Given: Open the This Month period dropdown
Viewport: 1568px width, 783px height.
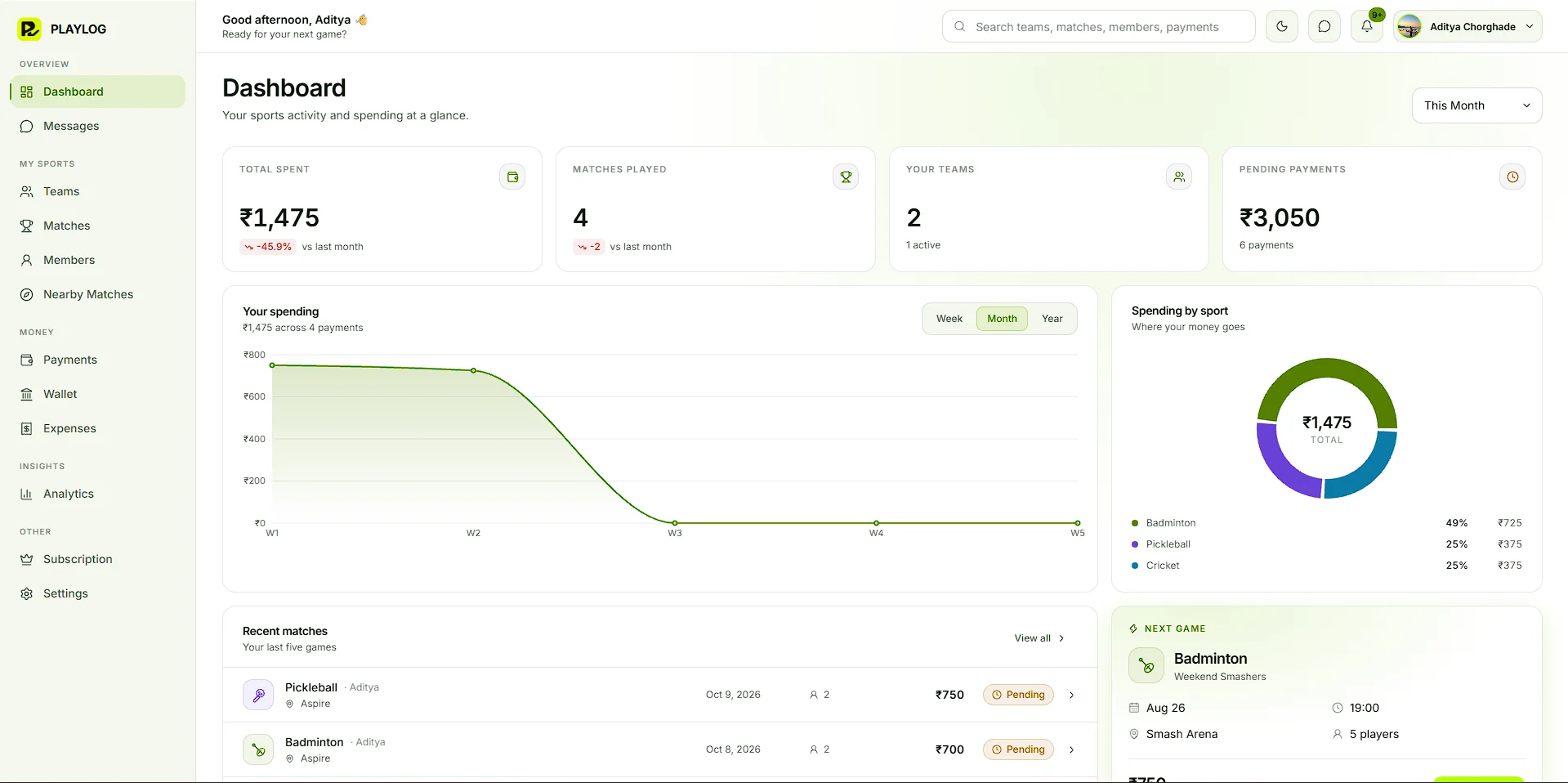Looking at the screenshot, I should pyautogui.click(x=1476, y=105).
